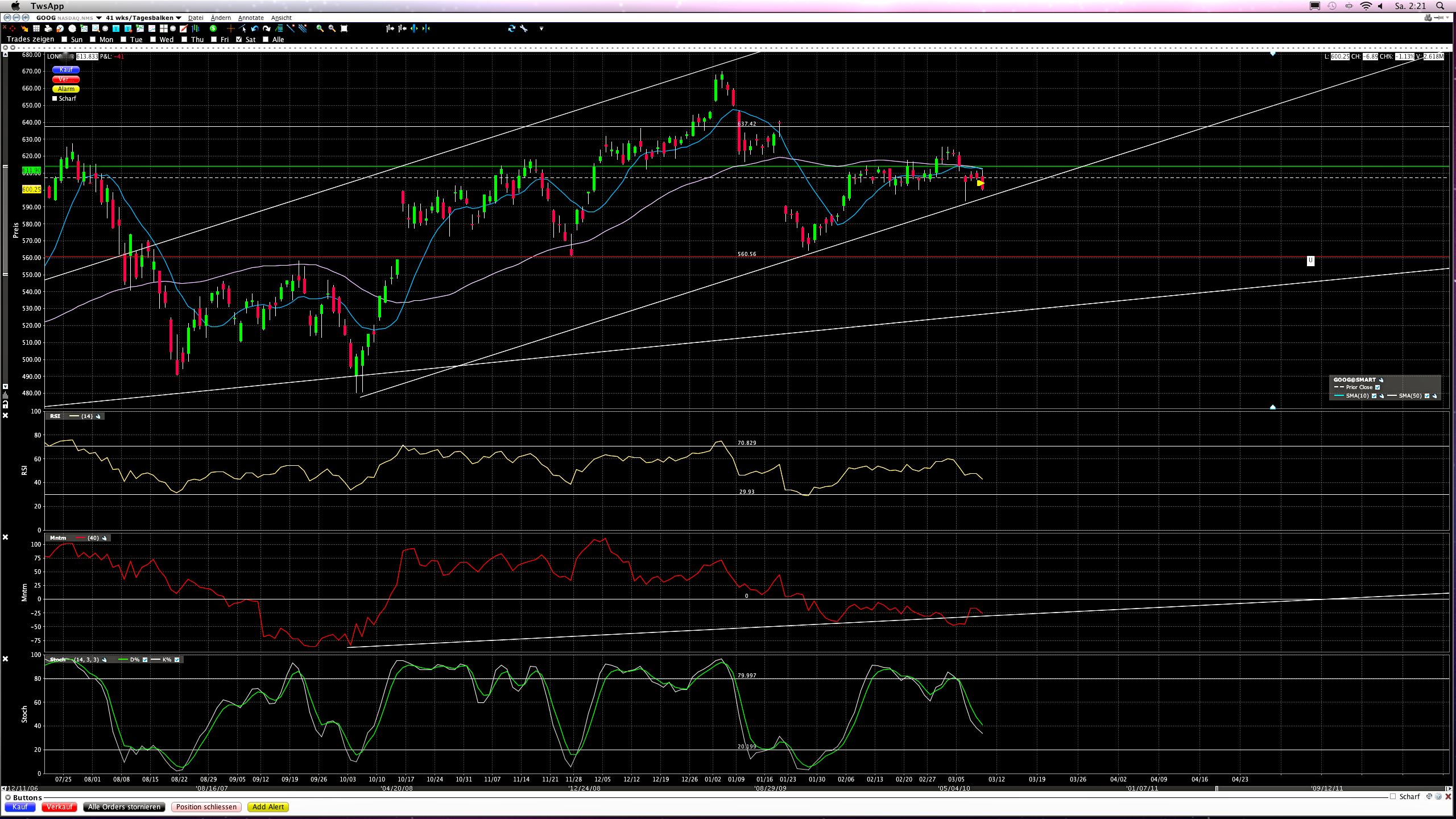Click the blue refresh chart icon
Screen dimensions: 1456x819
point(511,28)
